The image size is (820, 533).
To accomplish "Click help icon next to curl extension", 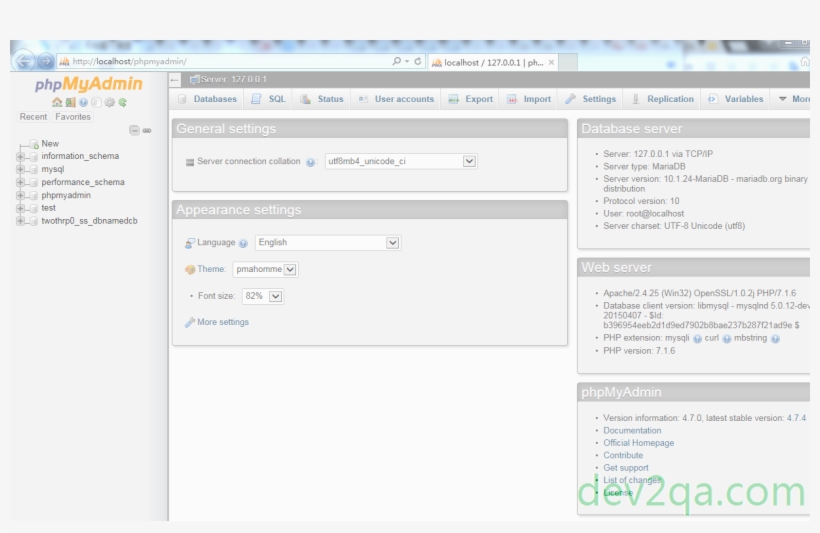I will pyautogui.click(x=727, y=339).
